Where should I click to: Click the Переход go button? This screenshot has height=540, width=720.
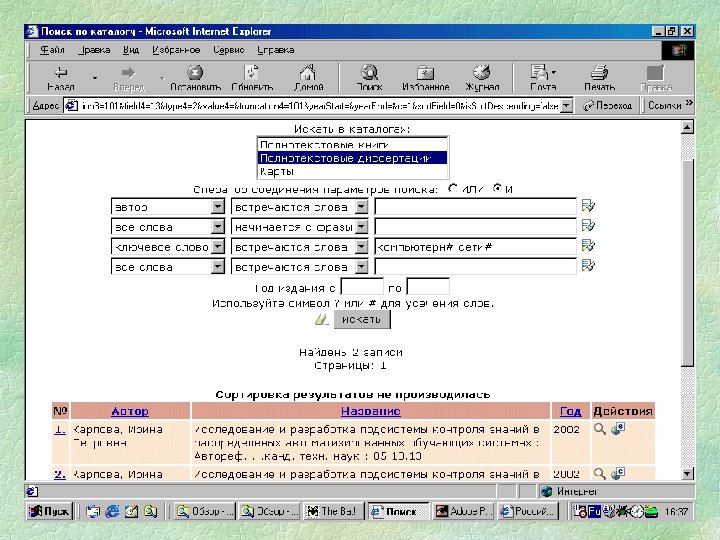tap(608, 106)
